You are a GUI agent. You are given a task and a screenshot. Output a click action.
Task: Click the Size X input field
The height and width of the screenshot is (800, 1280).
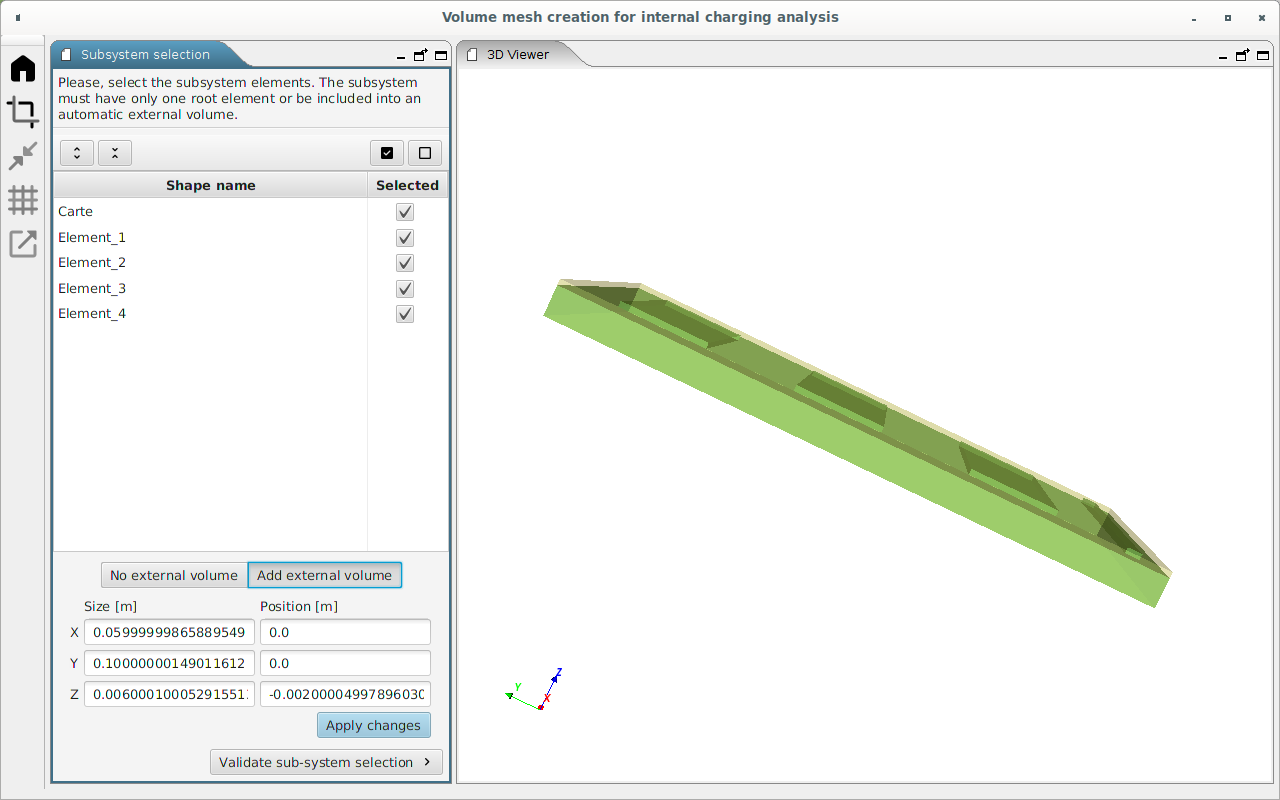click(169, 632)
